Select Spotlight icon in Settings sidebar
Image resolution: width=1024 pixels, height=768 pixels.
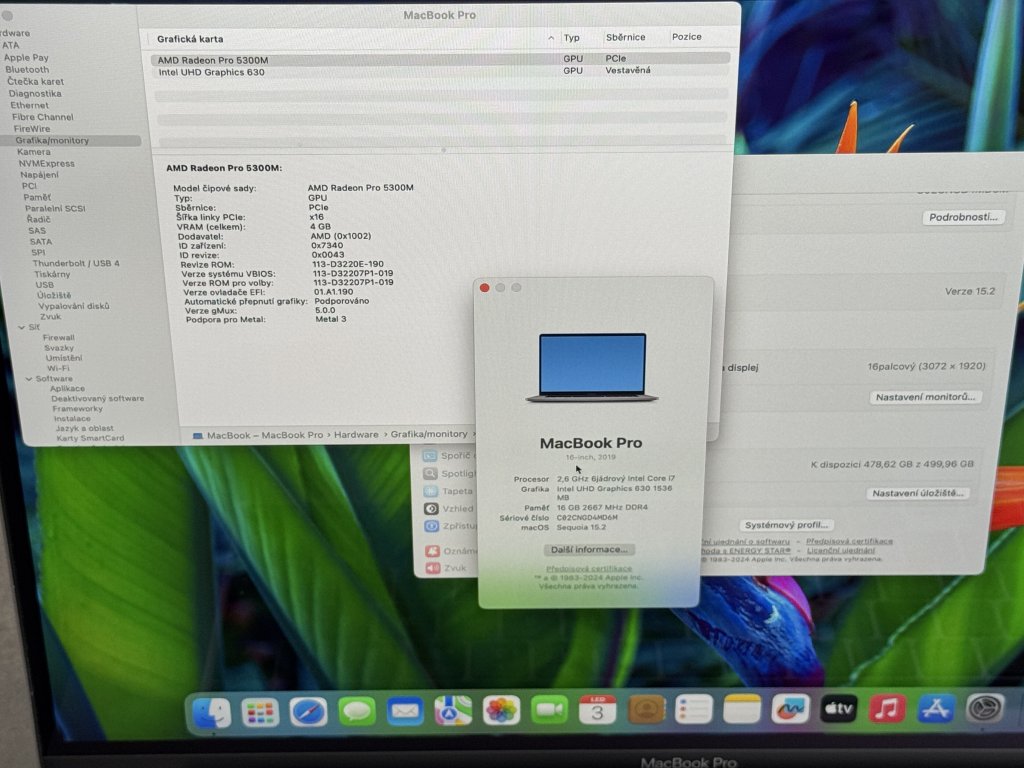[x=430, y=473]
